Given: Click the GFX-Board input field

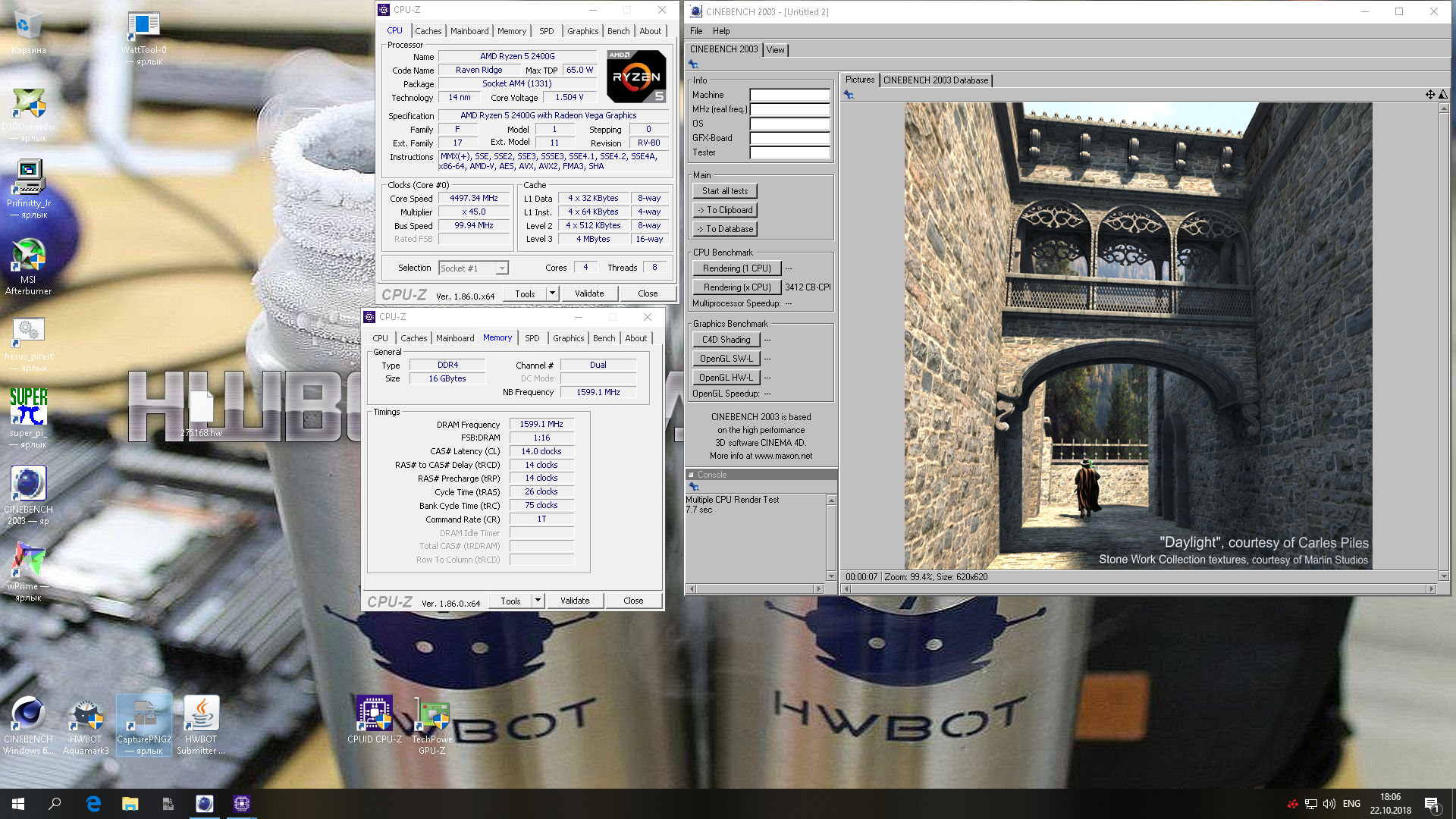Looking at the screenshot, I should [x=789, y=139].
